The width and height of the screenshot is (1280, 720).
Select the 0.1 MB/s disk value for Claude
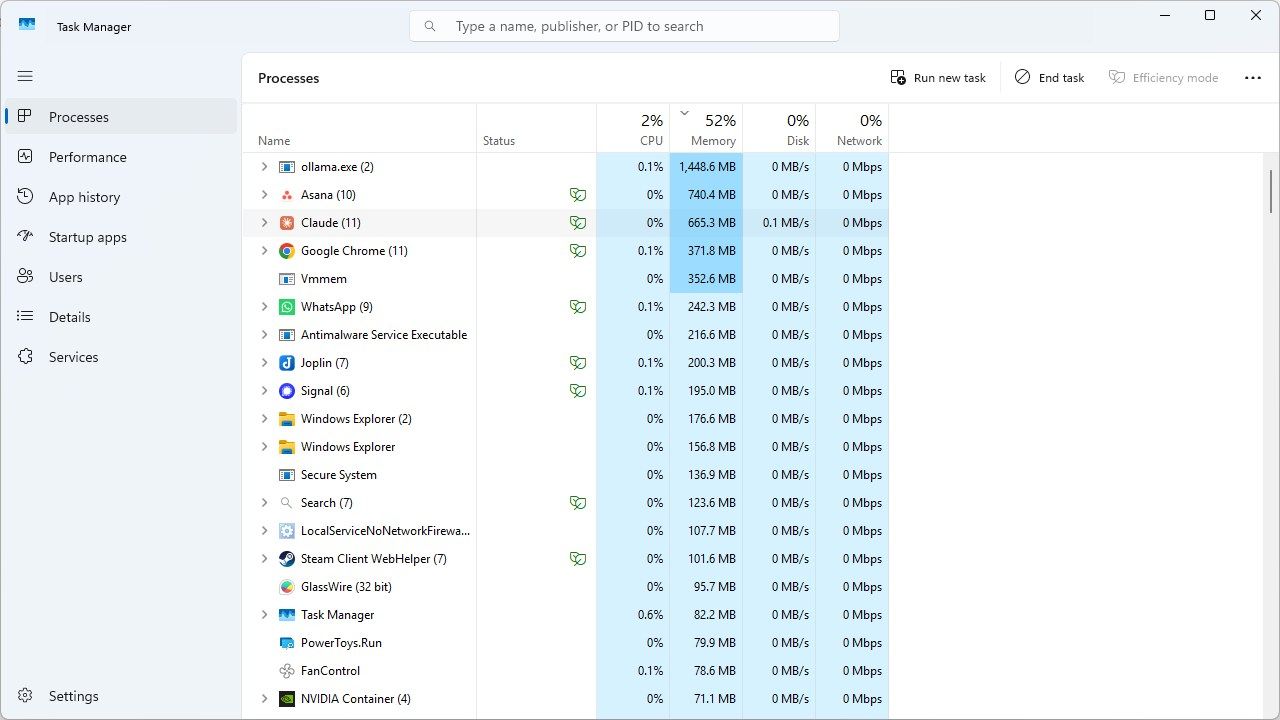[779, 223]
